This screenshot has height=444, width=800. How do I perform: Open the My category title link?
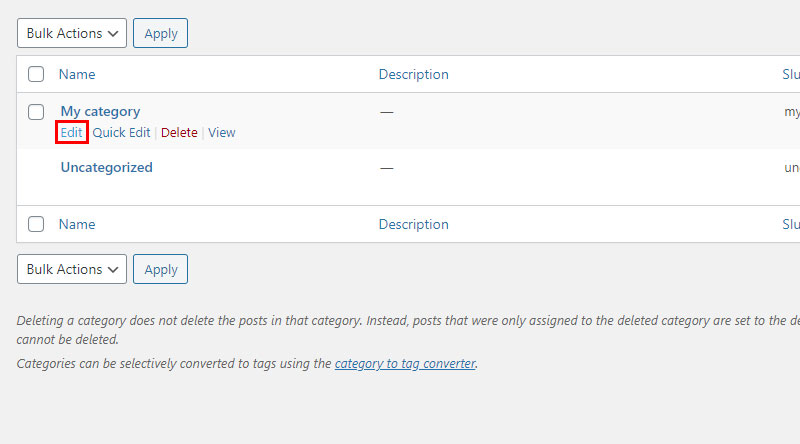(x=100, y=111)
